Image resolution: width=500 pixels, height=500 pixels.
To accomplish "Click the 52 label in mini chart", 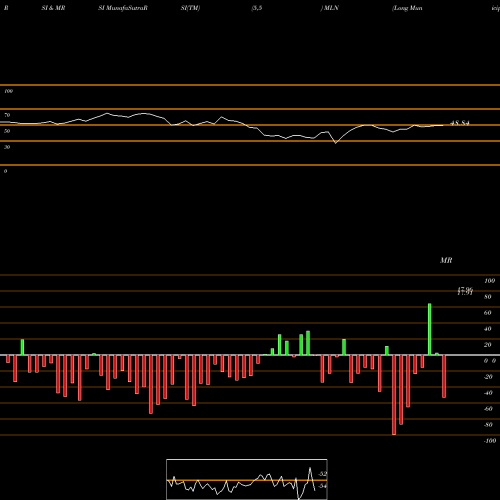I will (x=323, y=474).
